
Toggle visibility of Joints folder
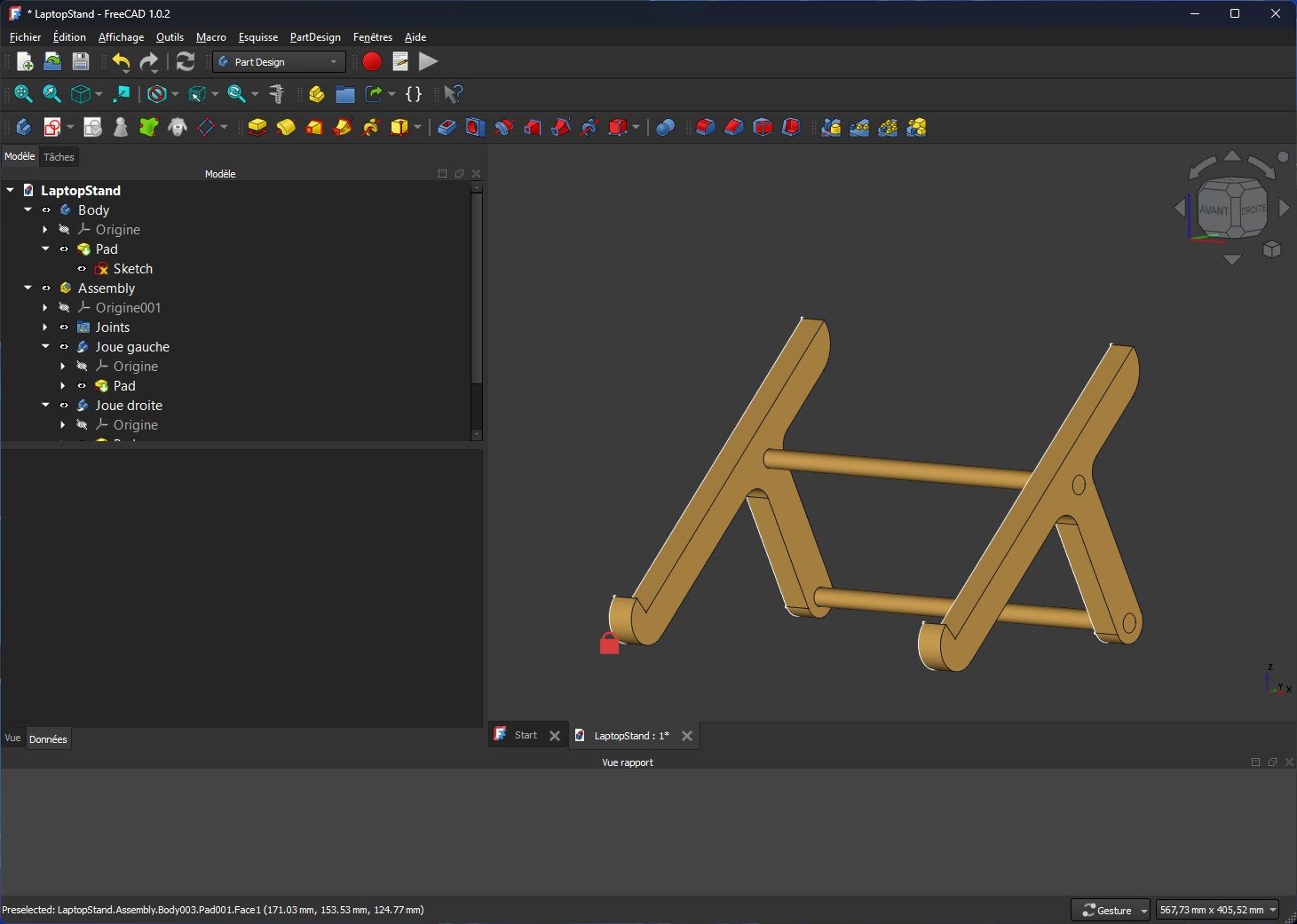[x=64, y=328]
